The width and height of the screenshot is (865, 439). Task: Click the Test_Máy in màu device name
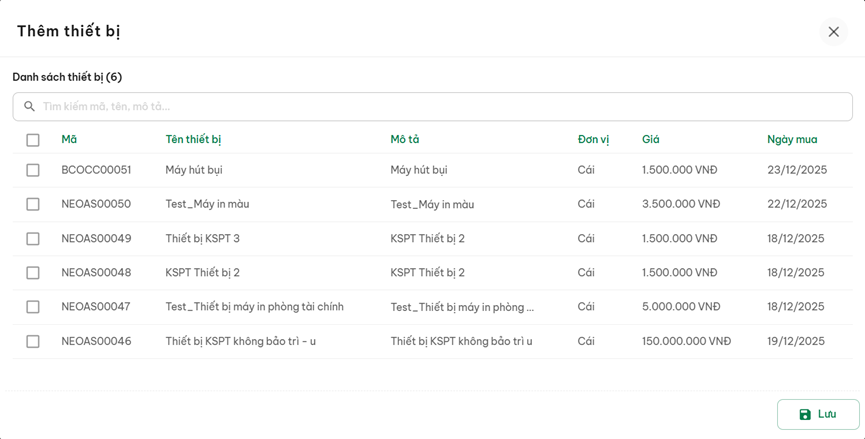207,205
